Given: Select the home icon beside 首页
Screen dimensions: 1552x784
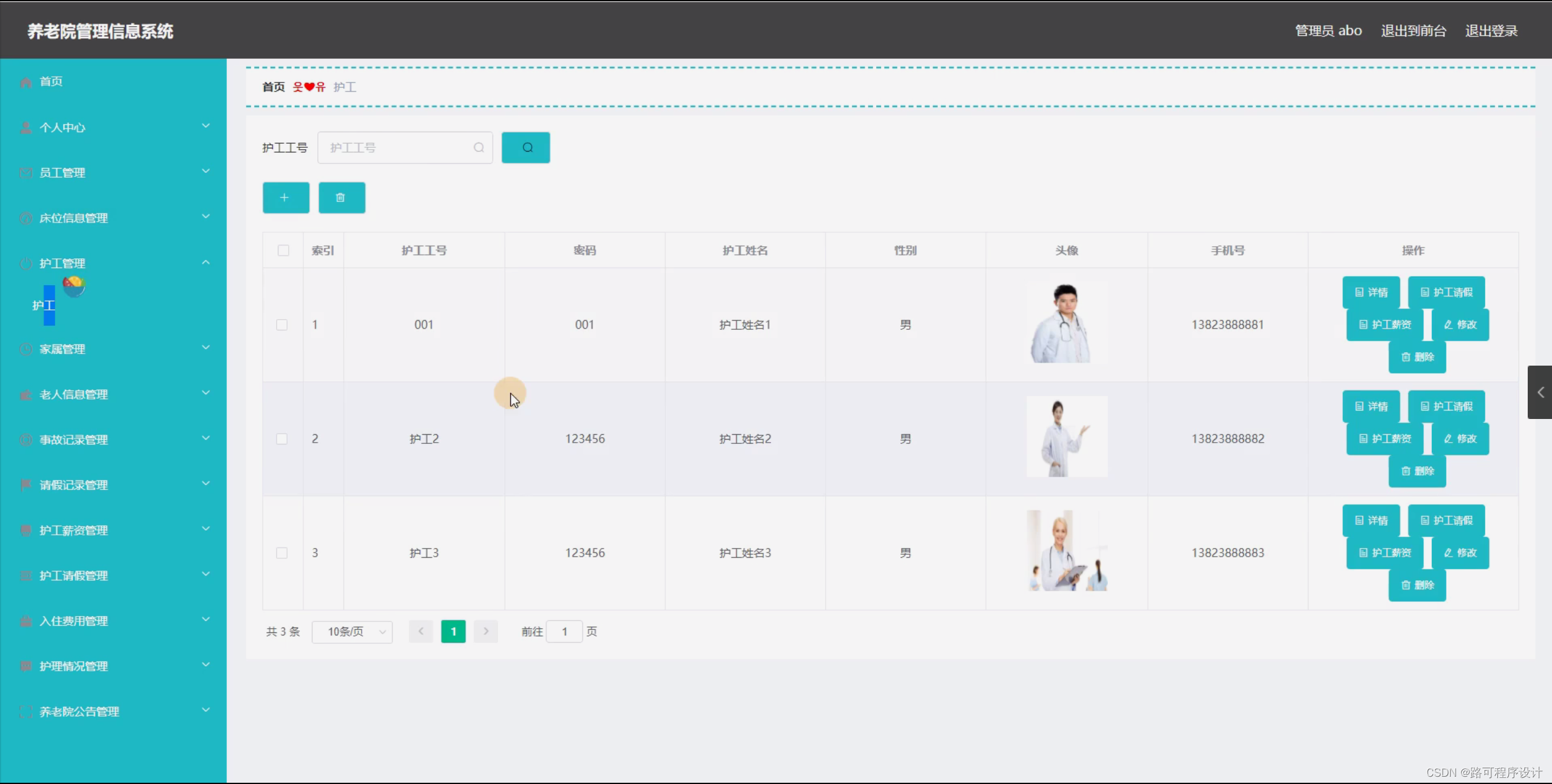Looking at the screenshot, I should point(25,81).
